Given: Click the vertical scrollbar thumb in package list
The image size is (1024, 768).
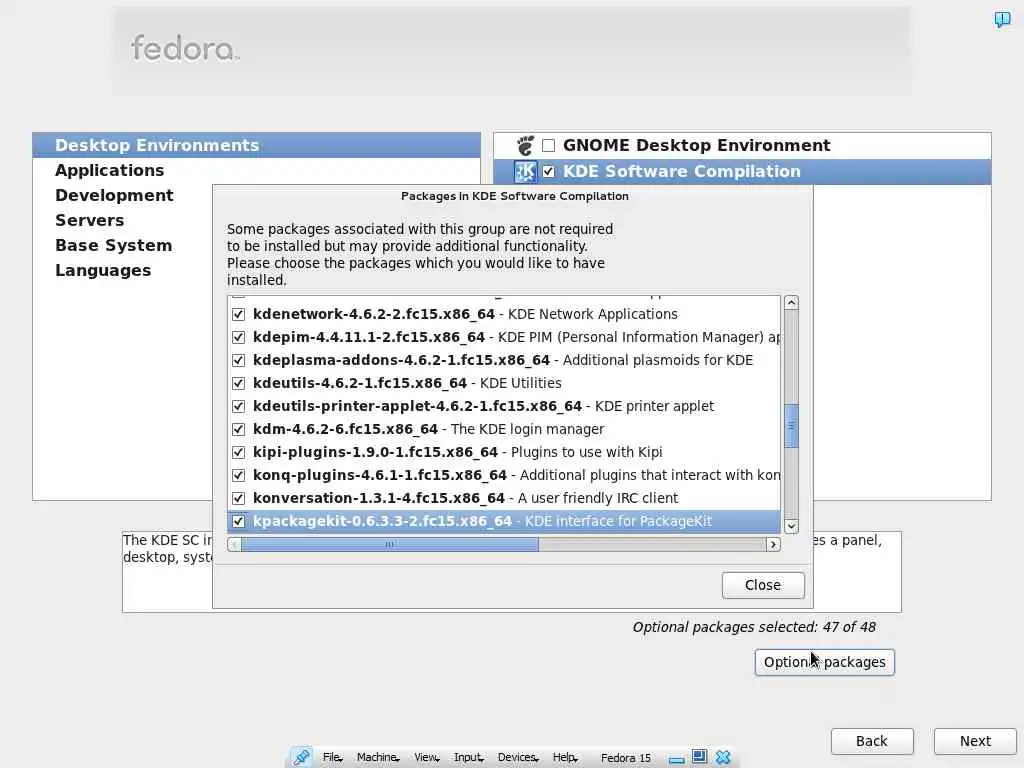Looking at the screenshot, I should click(x=791, y=426).
